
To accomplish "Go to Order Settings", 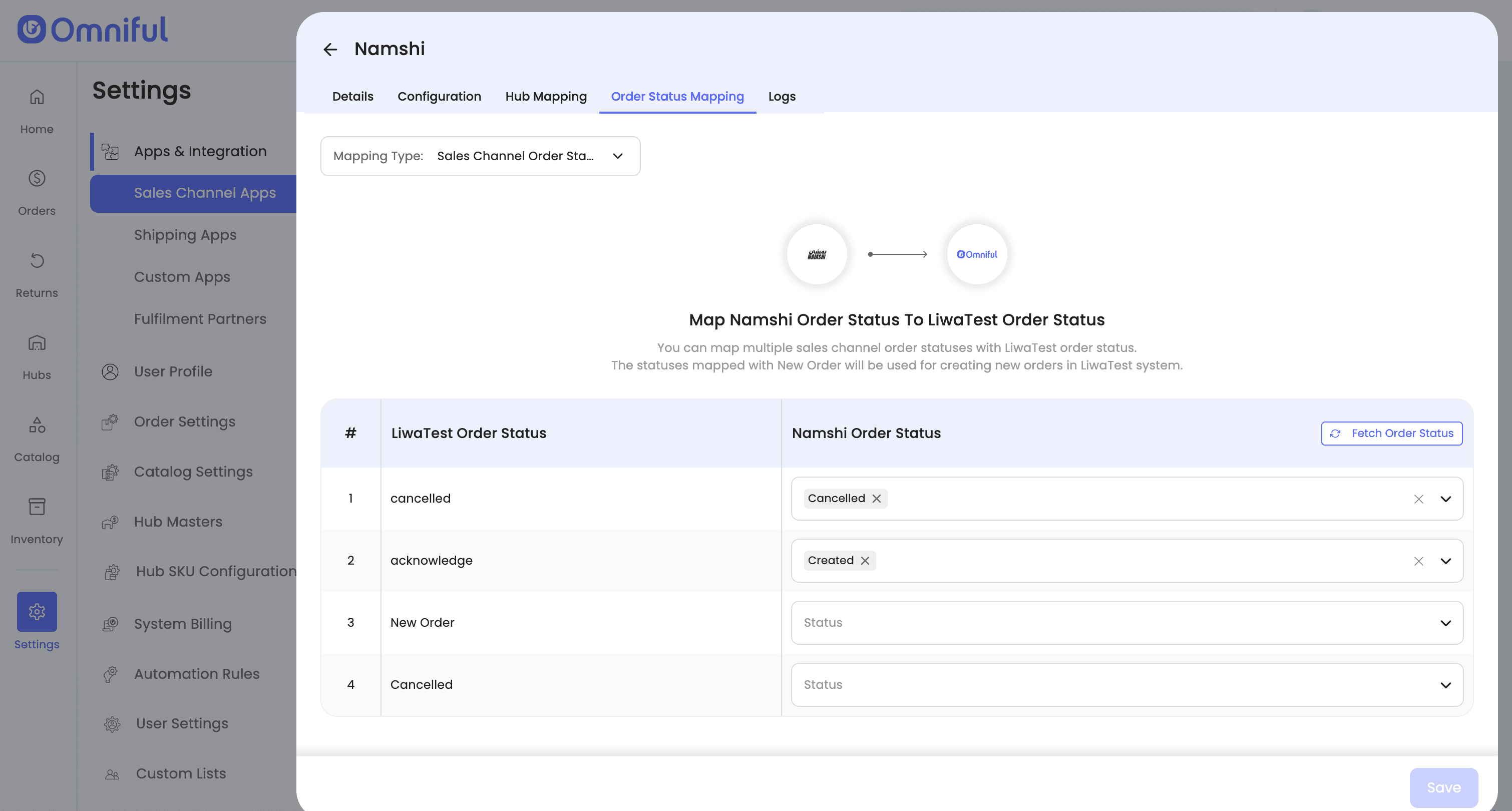I will coord(184,422).
